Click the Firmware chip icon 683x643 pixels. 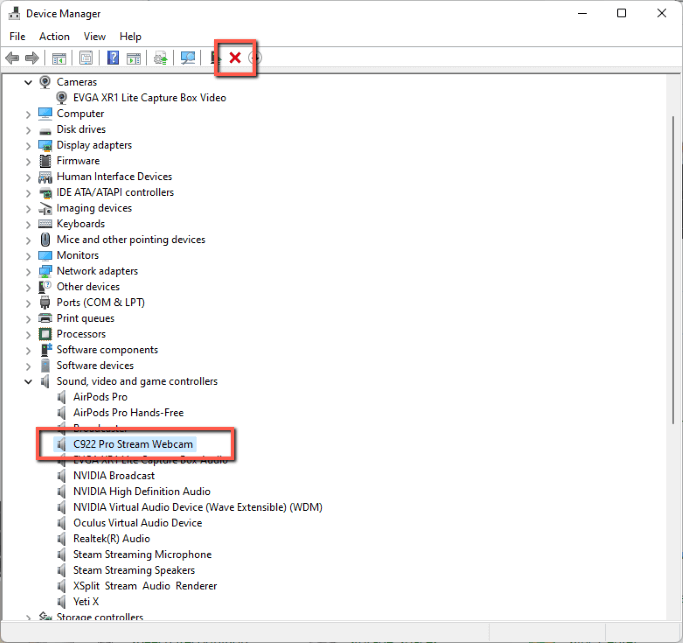coord(45,161)
